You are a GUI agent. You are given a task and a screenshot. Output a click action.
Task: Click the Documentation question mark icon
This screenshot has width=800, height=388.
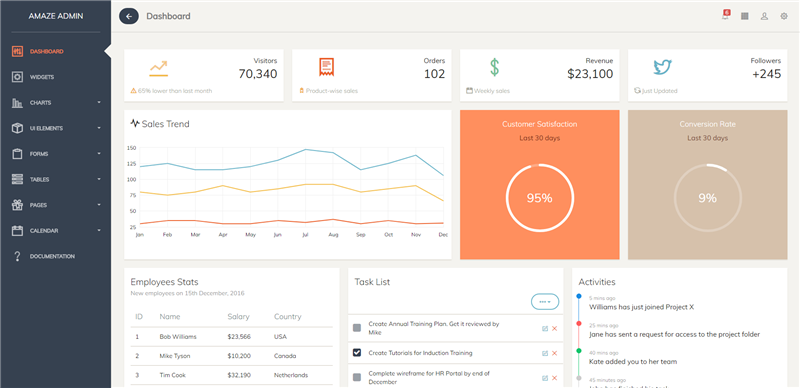(17, 256)
